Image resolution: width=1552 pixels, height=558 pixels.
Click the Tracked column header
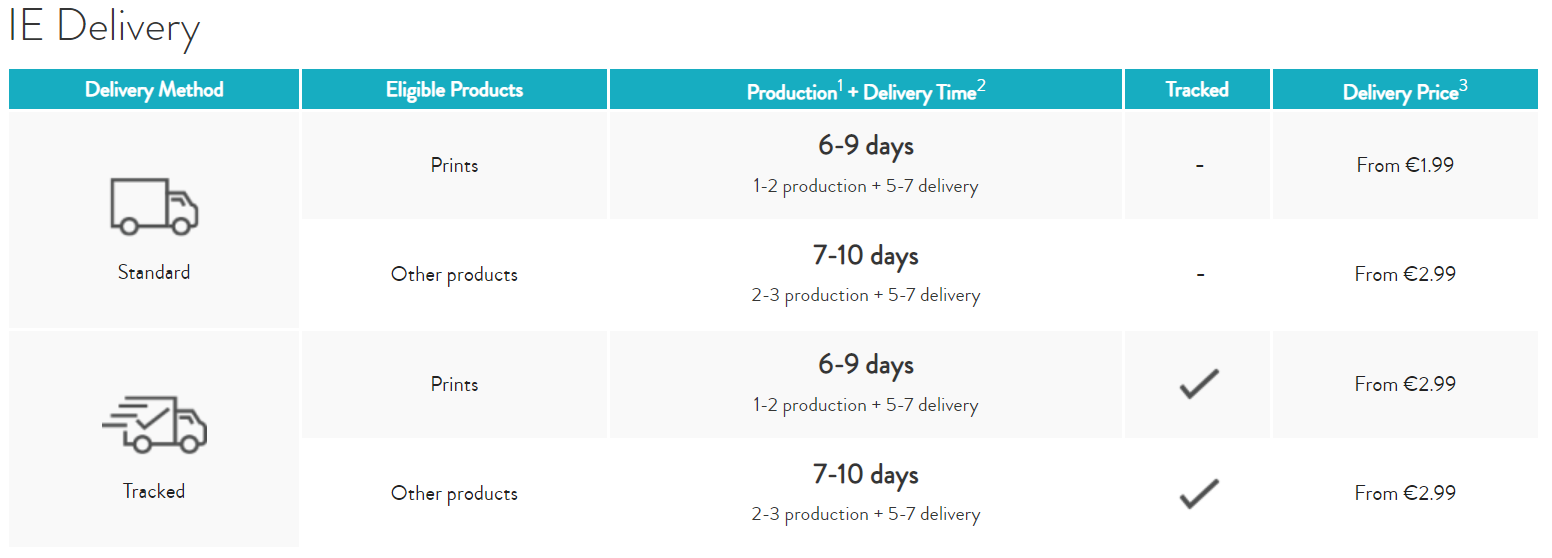pyautogui.click(x=1197, y=89)
